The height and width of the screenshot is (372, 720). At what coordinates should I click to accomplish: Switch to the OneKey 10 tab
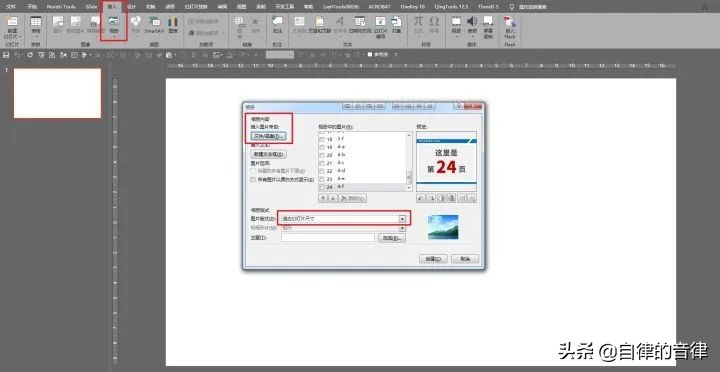tap(412, 7)
